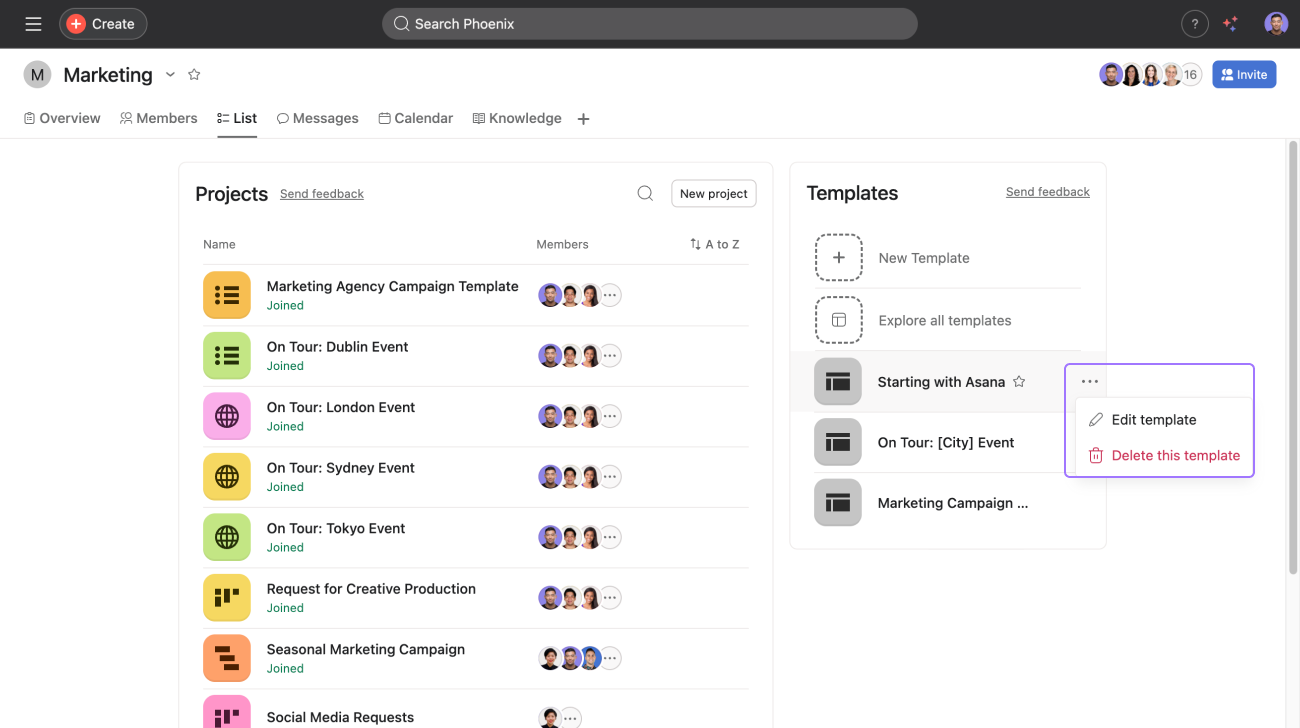Expand the Marketing team dropdown arrow
This screenshot has width=1300, height=728.
click(170, 75)
